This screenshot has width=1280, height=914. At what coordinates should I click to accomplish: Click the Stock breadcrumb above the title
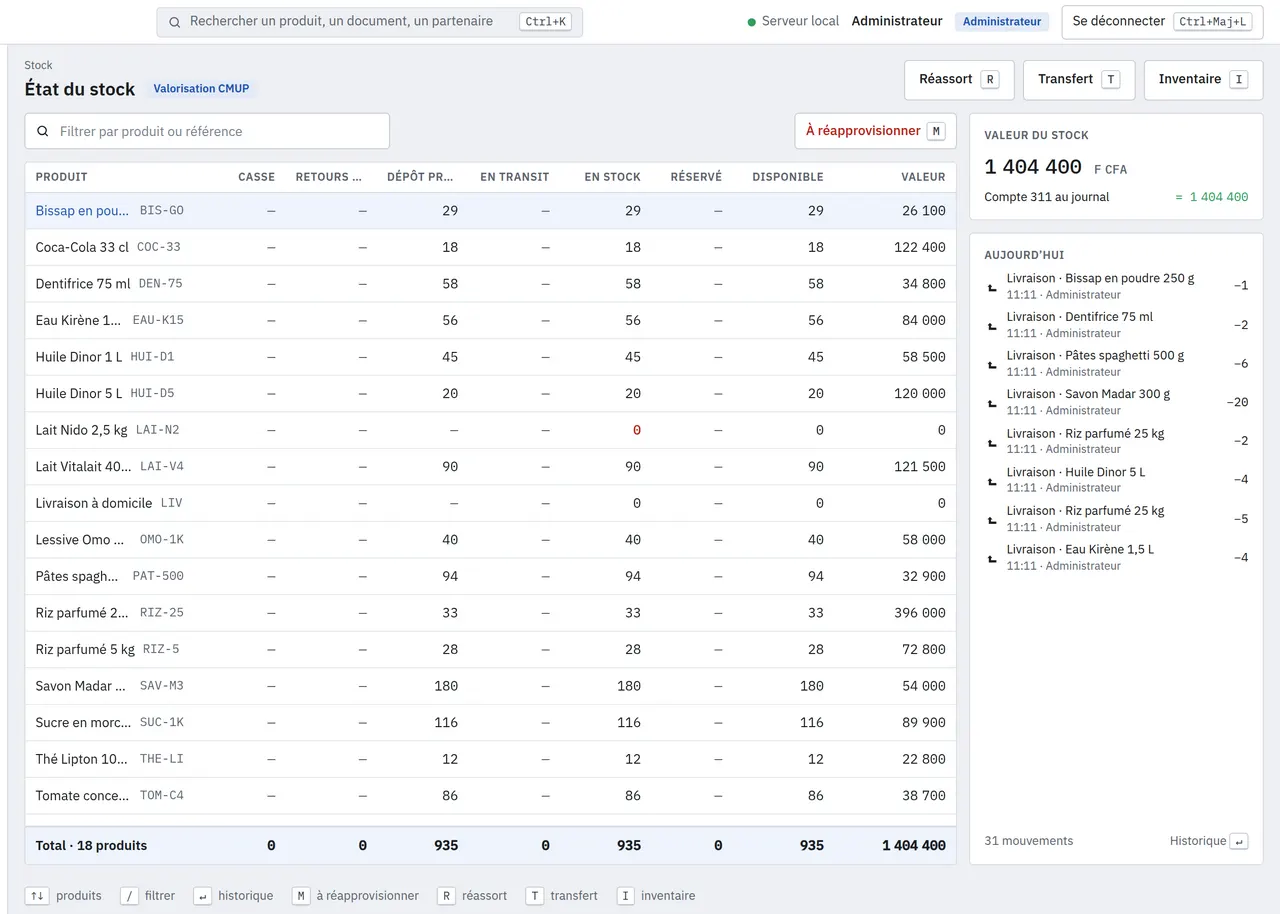pos(38,65)
